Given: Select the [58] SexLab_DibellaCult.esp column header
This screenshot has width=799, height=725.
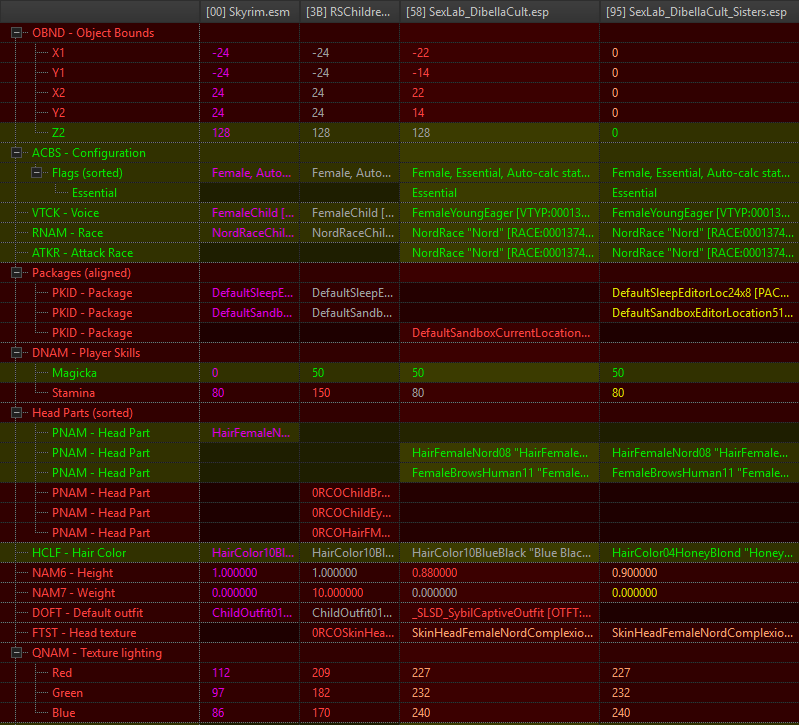Looking at the screenshot, I should (499, 12).
